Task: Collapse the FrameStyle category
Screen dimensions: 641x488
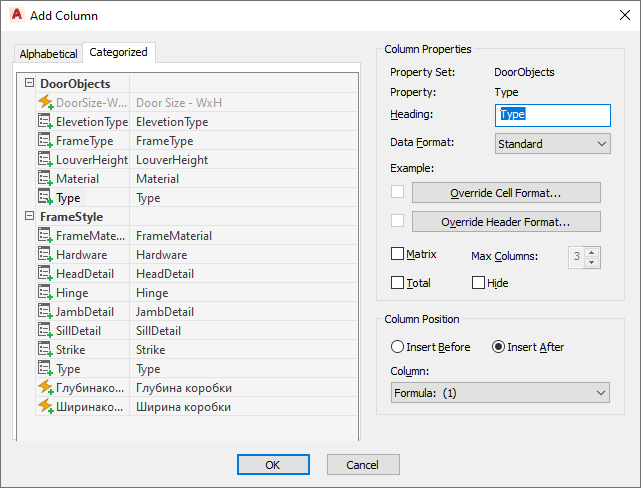Action: point(28,217)
